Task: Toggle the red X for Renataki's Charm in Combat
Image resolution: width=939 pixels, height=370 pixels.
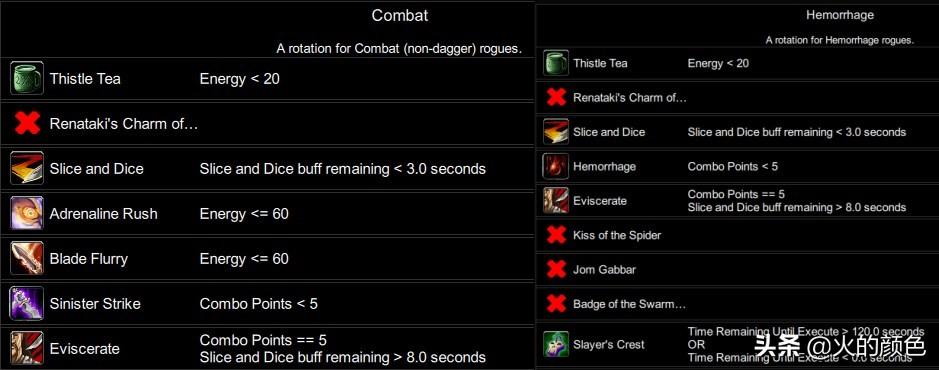Action: click(x=27, y=123)
